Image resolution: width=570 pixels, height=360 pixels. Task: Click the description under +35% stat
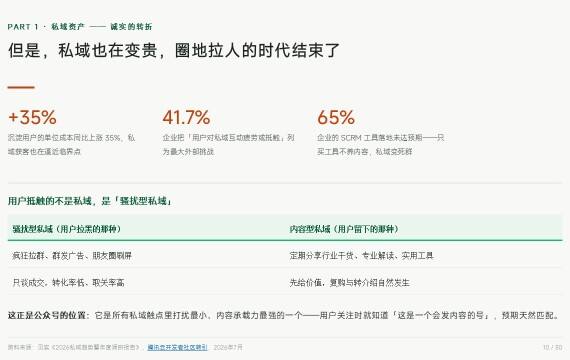click(72, 144)
